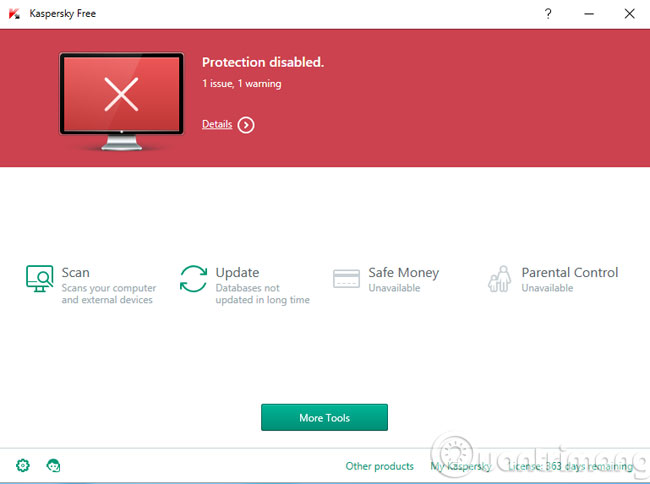Click License: 363 days remaining link

[571, 466]
